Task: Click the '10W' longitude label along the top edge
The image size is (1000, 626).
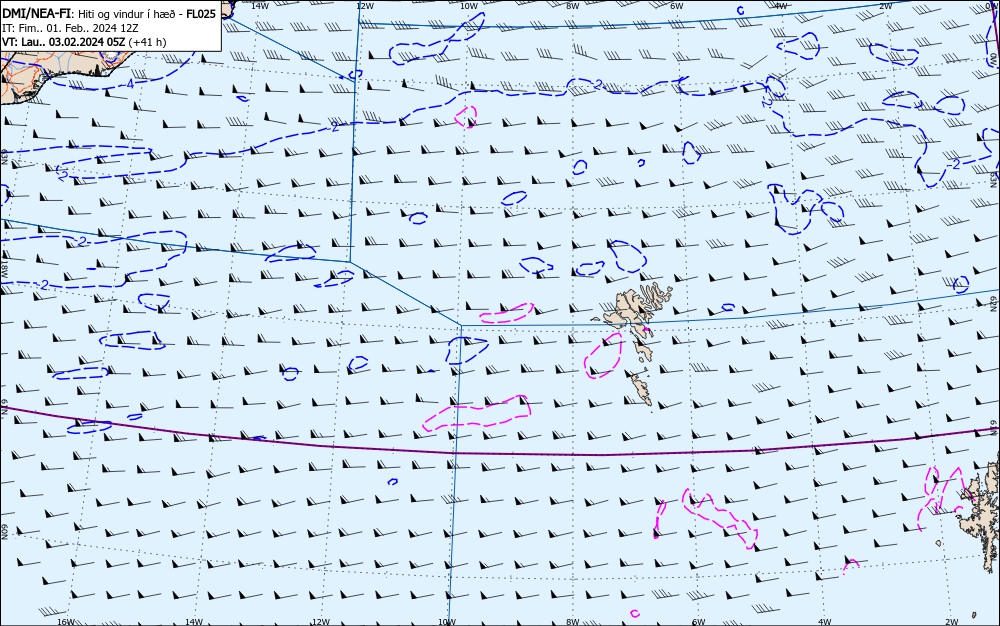Action: click(x=469, y=6)
